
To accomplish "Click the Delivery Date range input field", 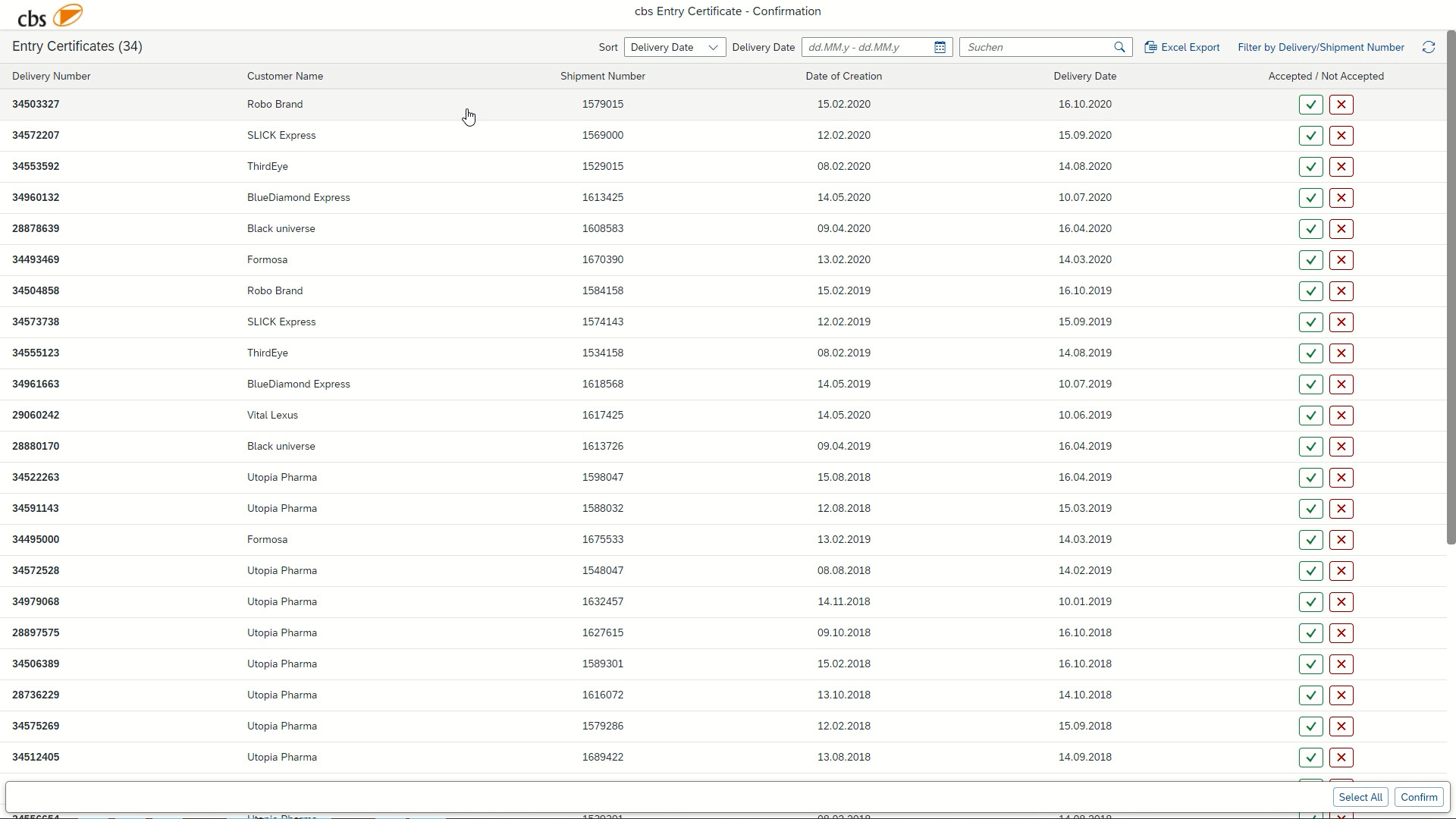I will (864, 47).
